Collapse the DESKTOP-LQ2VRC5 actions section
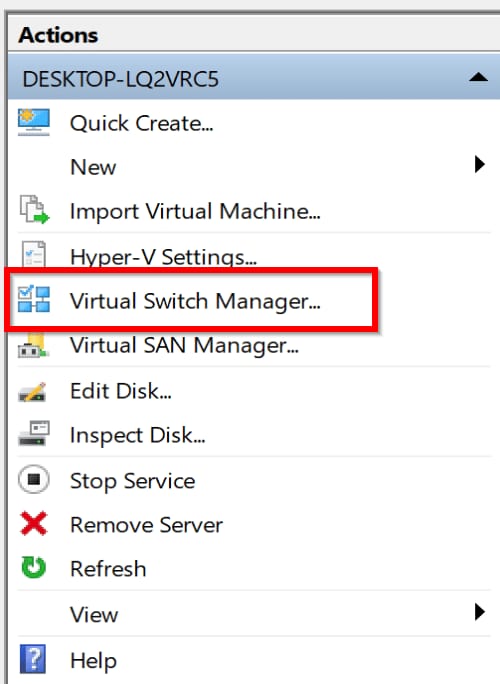Screen dimensions: 500x684 point(478,78)
